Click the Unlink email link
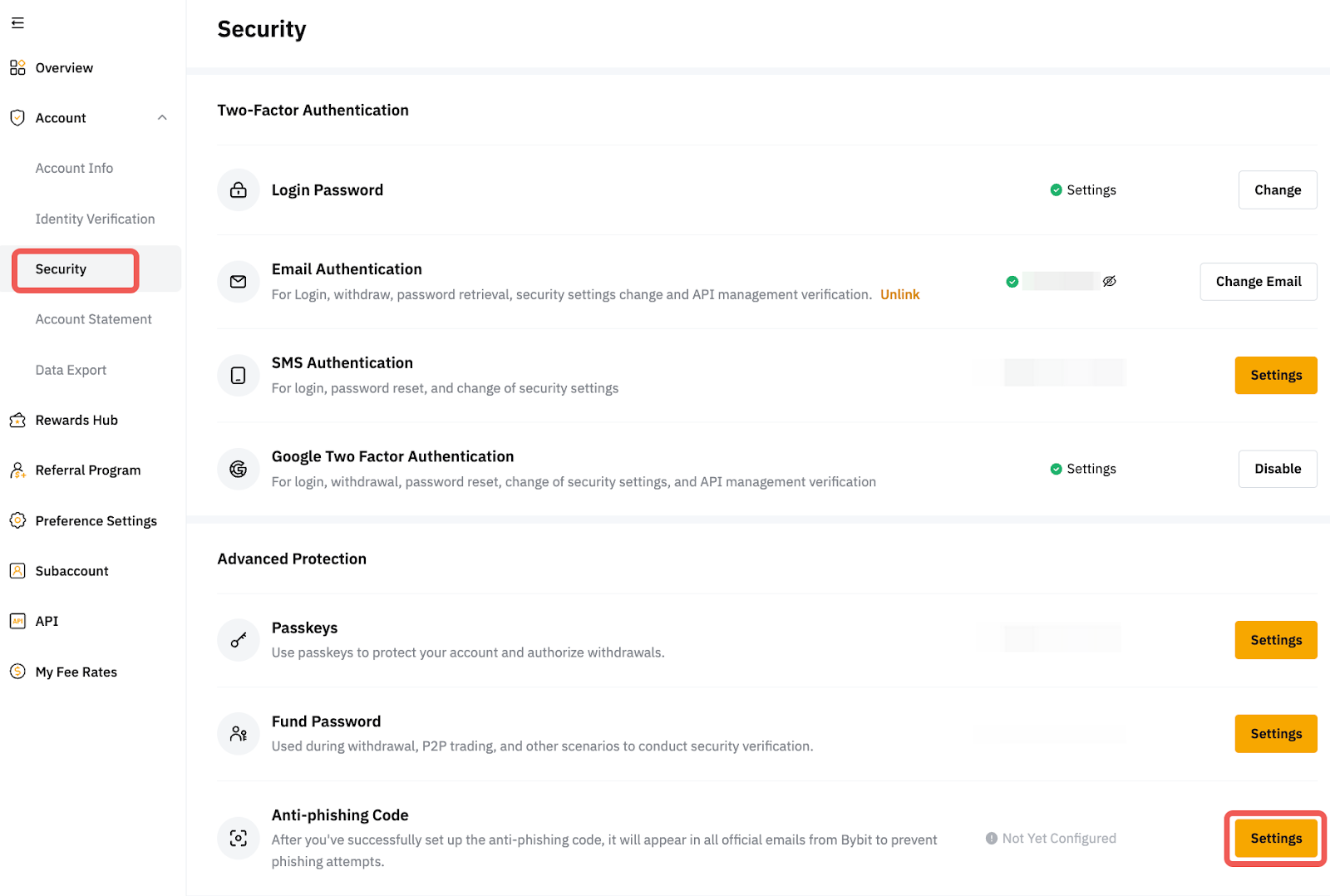Viewport: 1330px width, 896px height. (899, 294)
